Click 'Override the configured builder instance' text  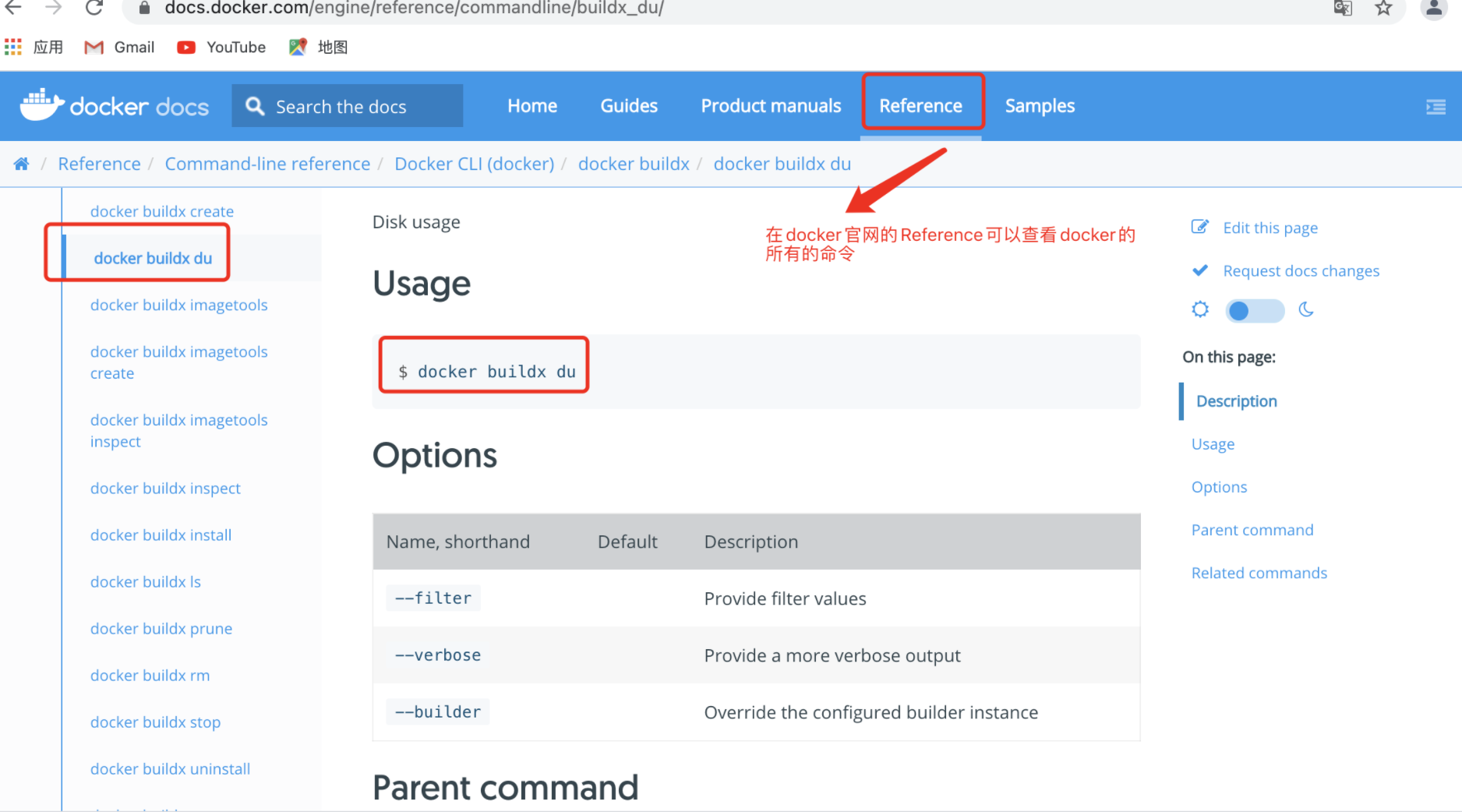[870, 712]
